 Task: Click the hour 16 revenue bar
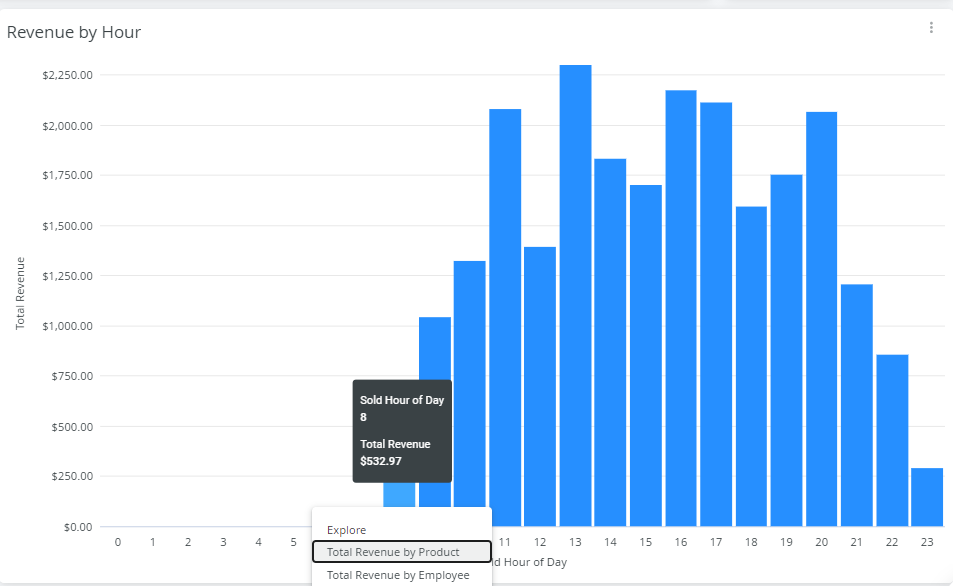point(681,308)
